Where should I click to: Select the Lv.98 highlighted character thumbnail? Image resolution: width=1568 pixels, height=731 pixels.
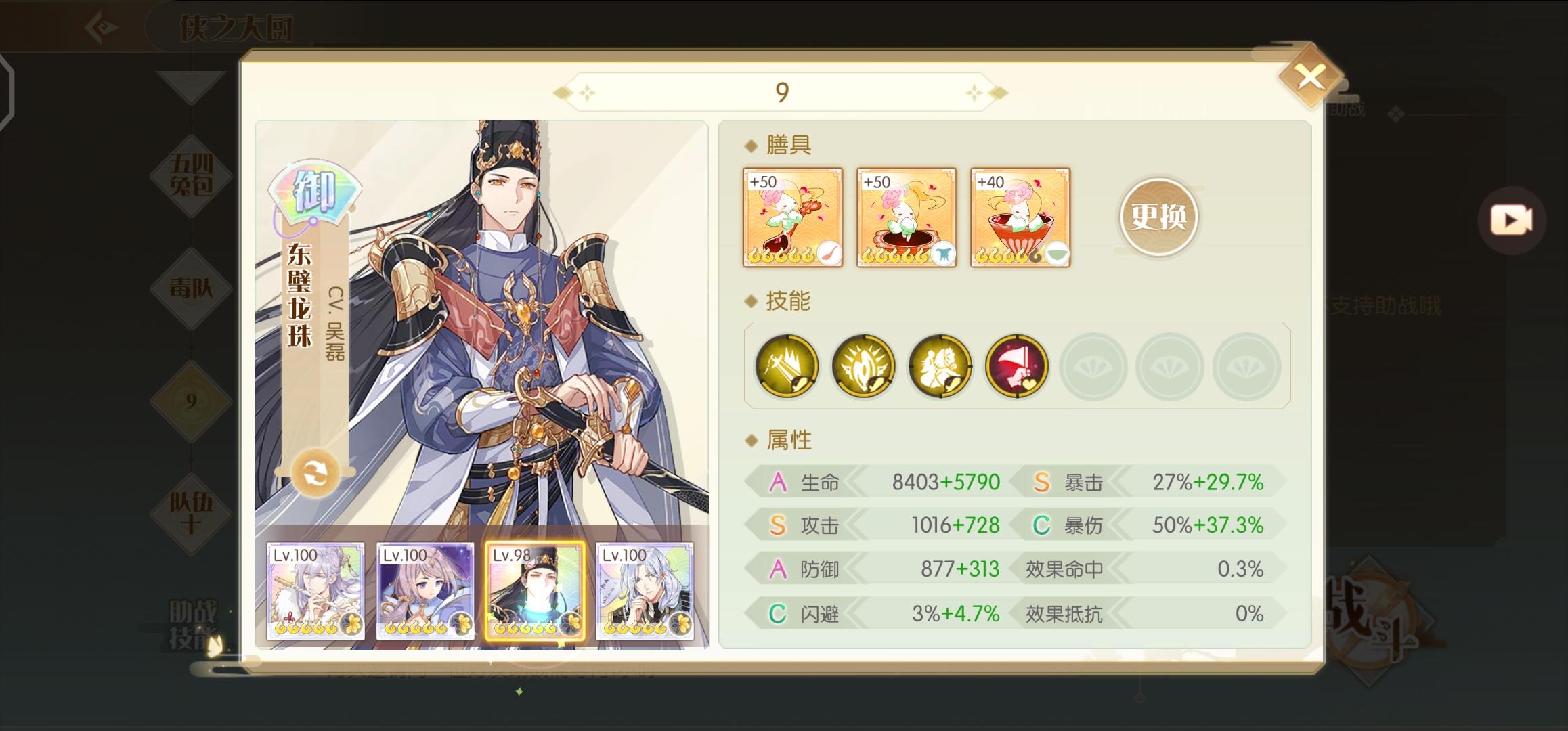[x=535, y=591]
